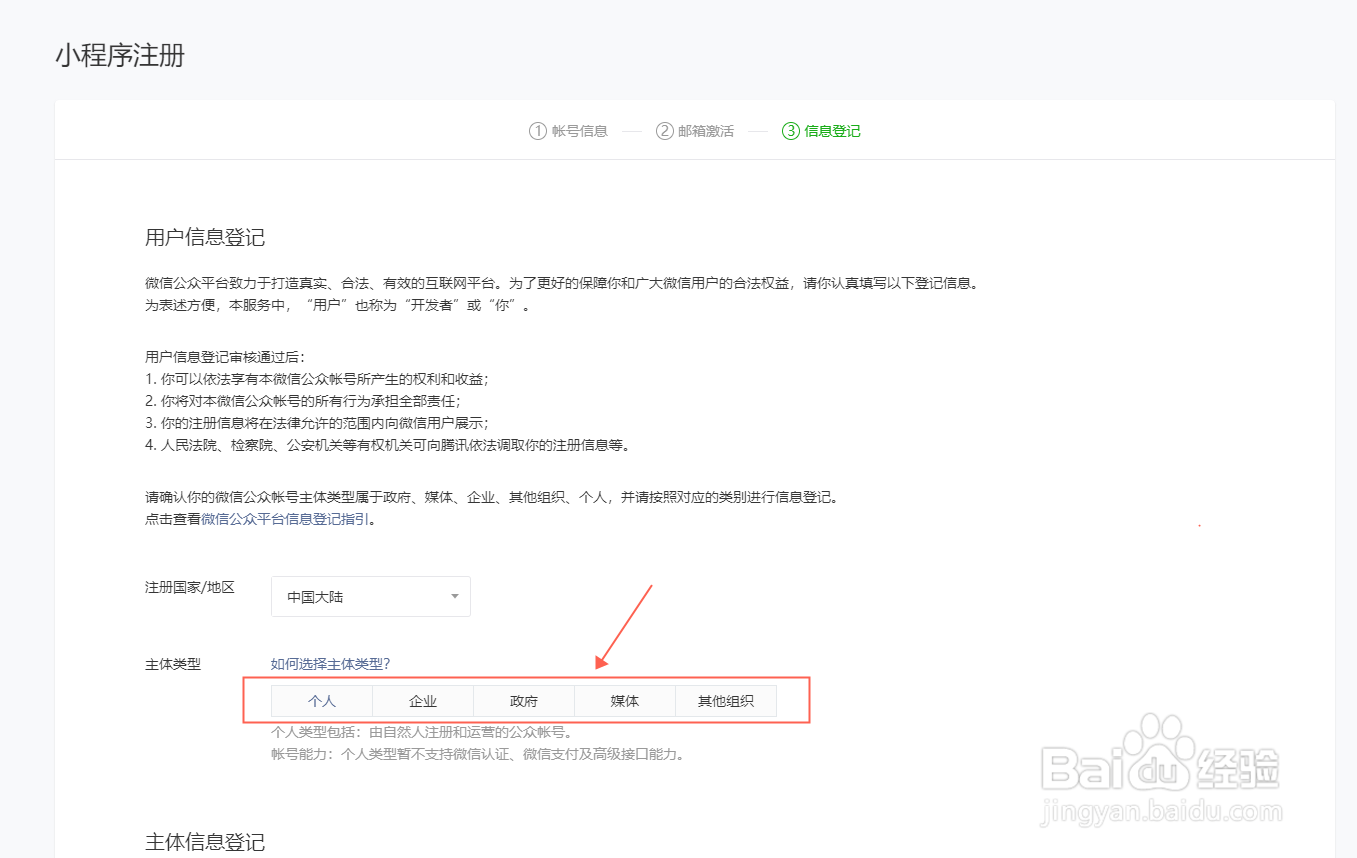The image size is (1357, 858).
Task: Open the 注册国家/地区 dropdown showing 中国大陆
Action: (x=371, y=597)
